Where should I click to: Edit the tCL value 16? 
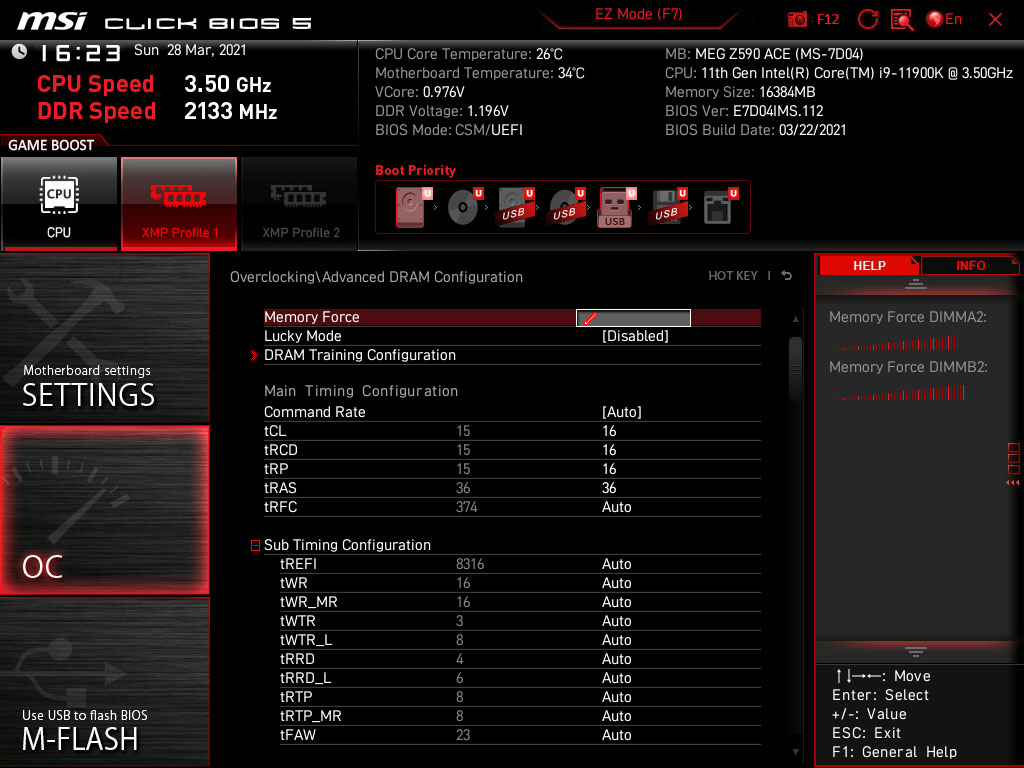[609, 431]
